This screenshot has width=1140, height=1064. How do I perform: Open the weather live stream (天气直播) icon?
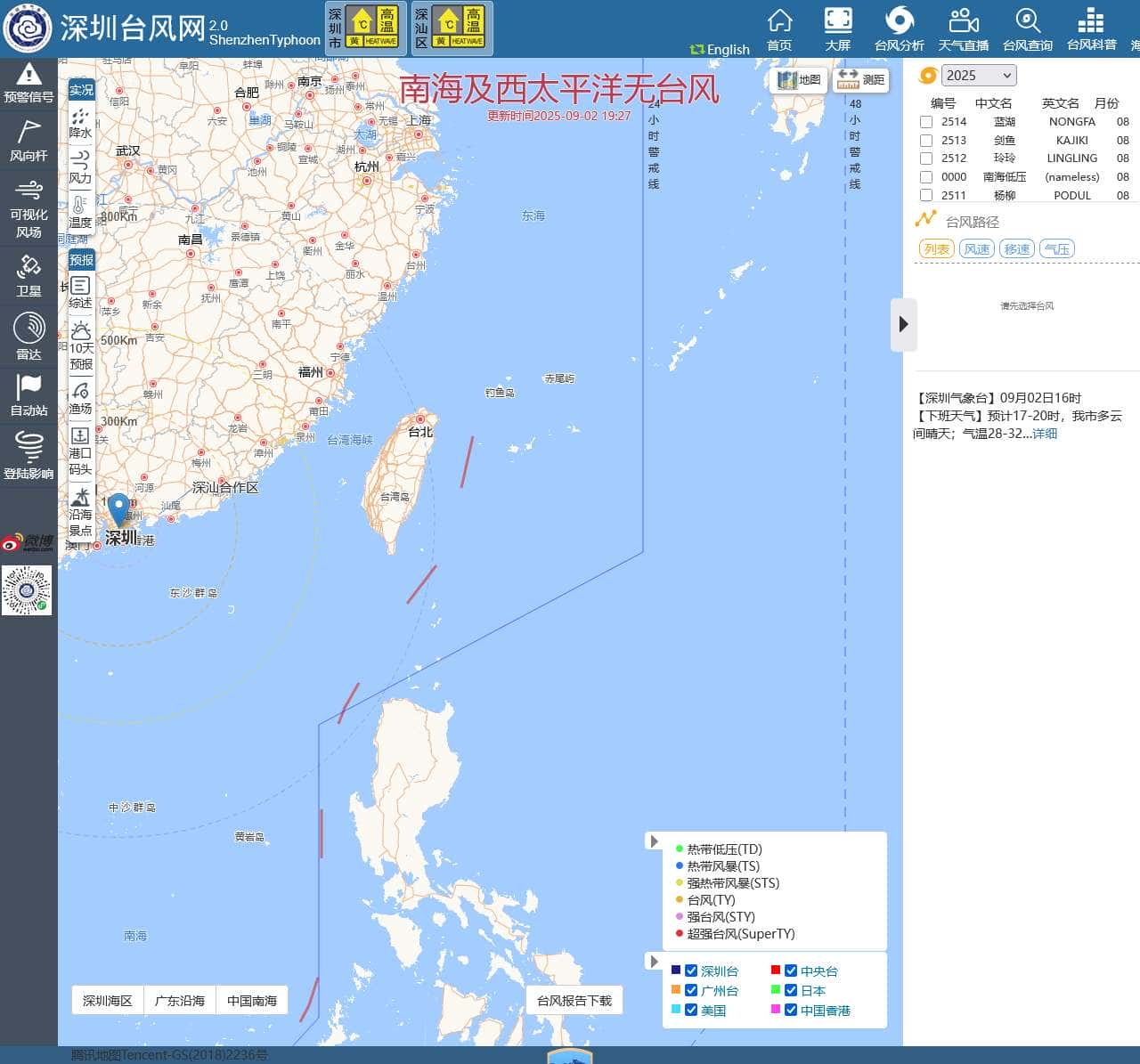[x=963, y=28]
